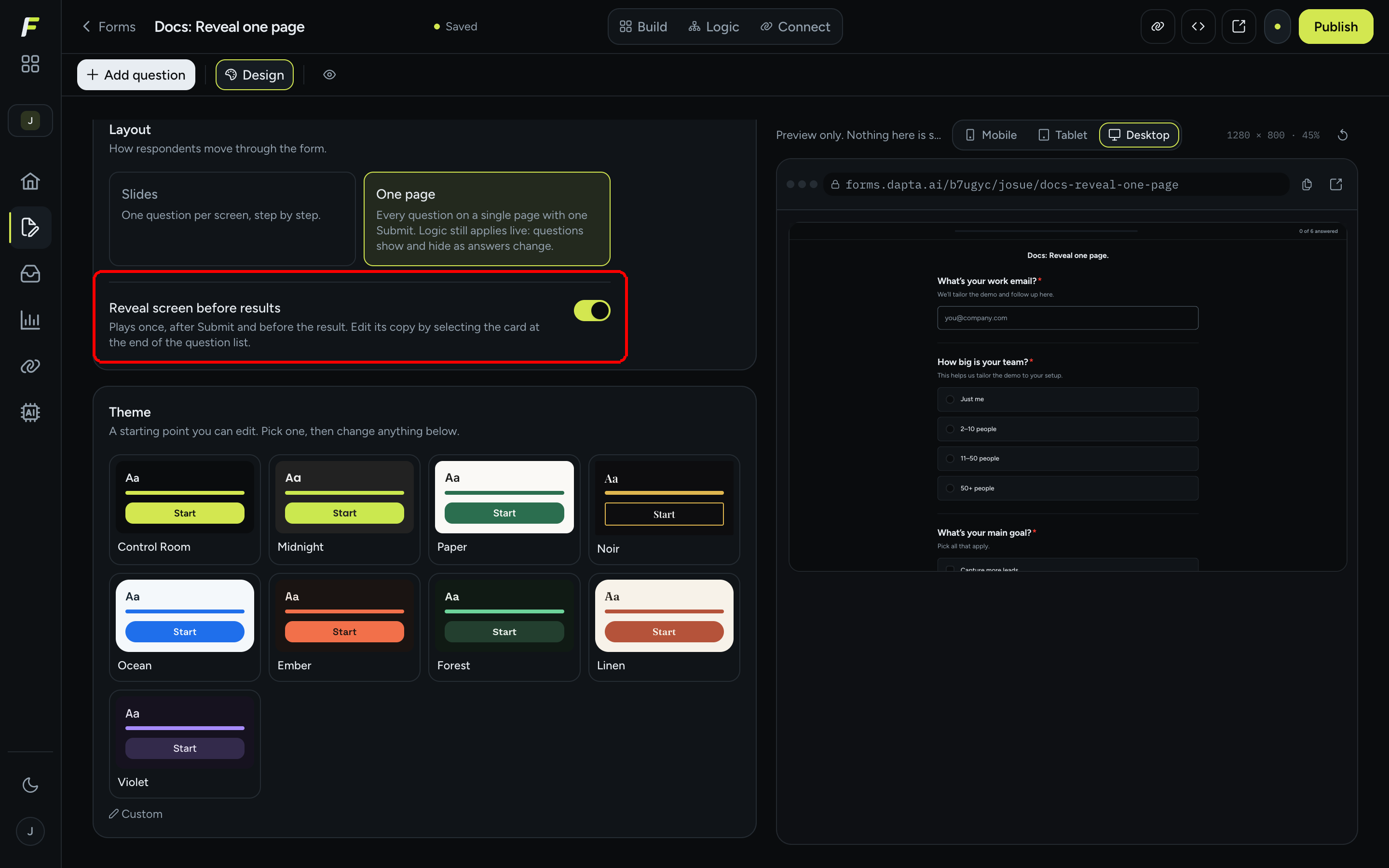Open the Inbox sidebar icon
Screen dimensions: 1389x868
tap(30, 274)
